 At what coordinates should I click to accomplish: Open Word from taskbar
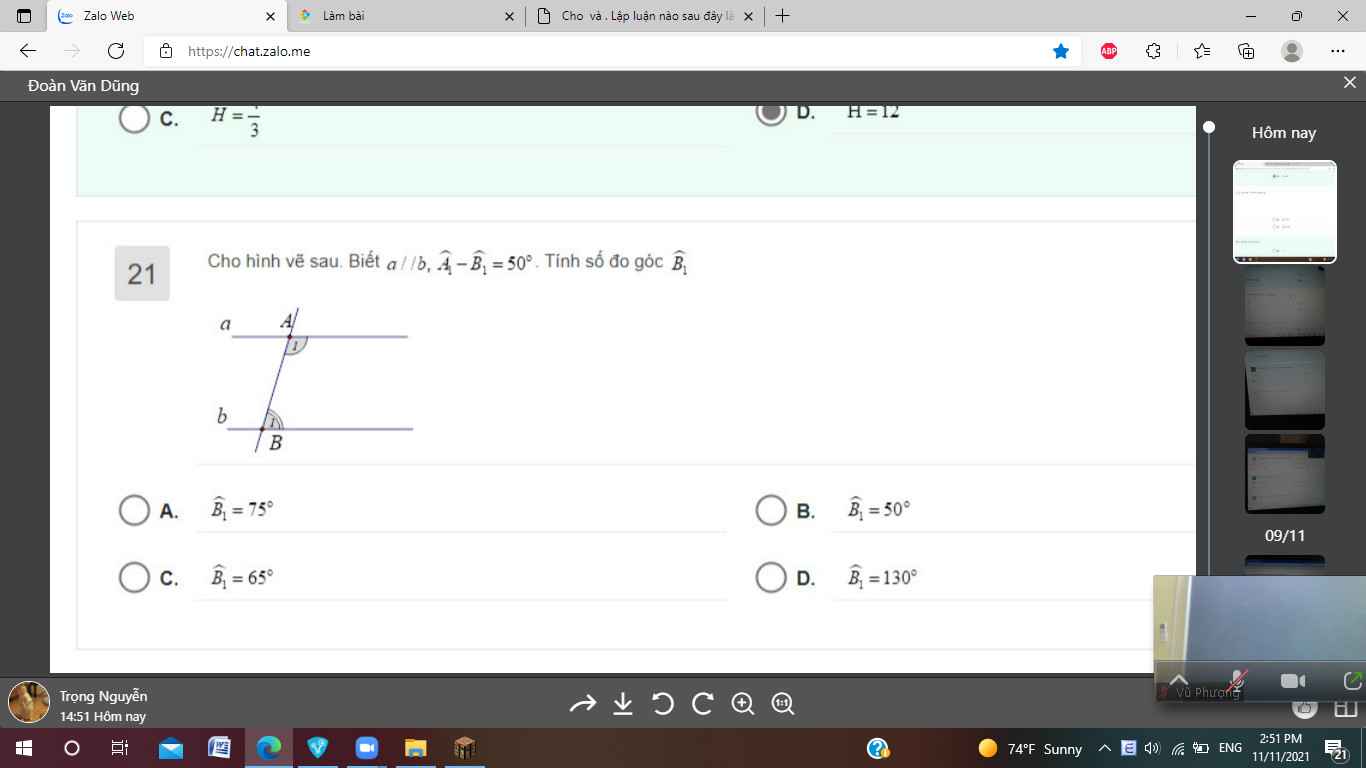[219, 748]
